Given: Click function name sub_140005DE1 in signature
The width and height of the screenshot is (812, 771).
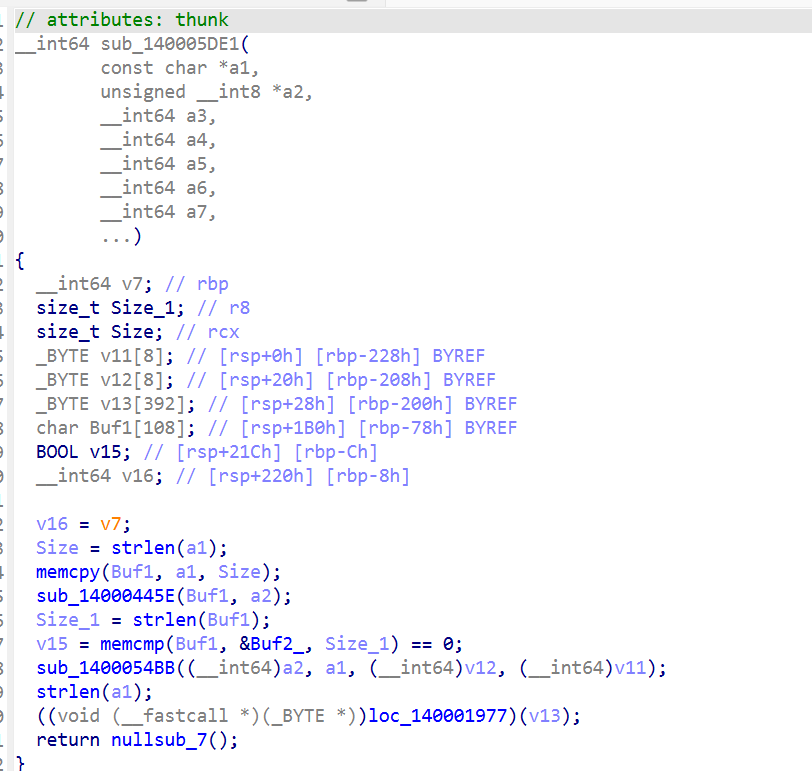Looking at the screenshot, I should click(170, 44).
